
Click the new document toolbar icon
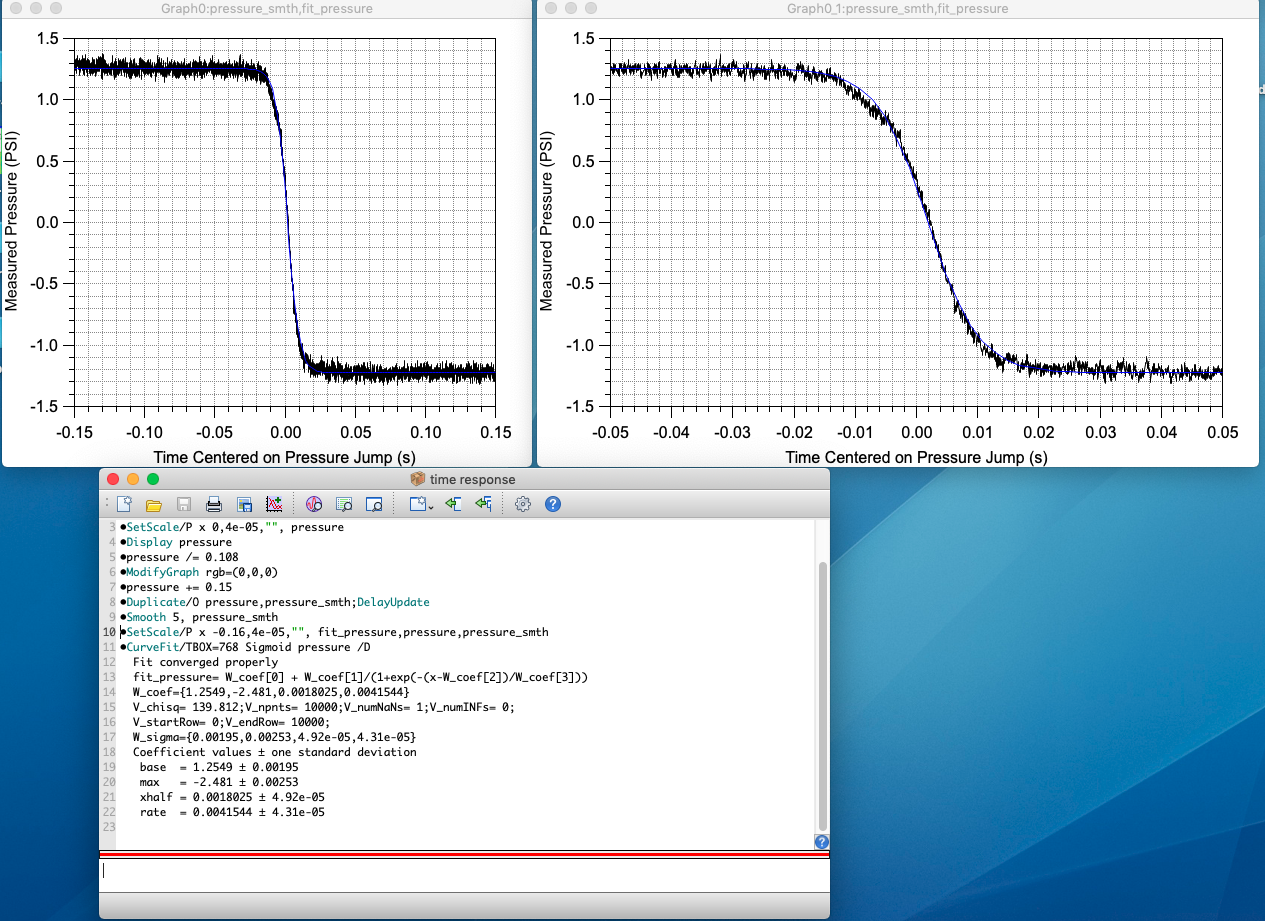click(x=124, y=504)
